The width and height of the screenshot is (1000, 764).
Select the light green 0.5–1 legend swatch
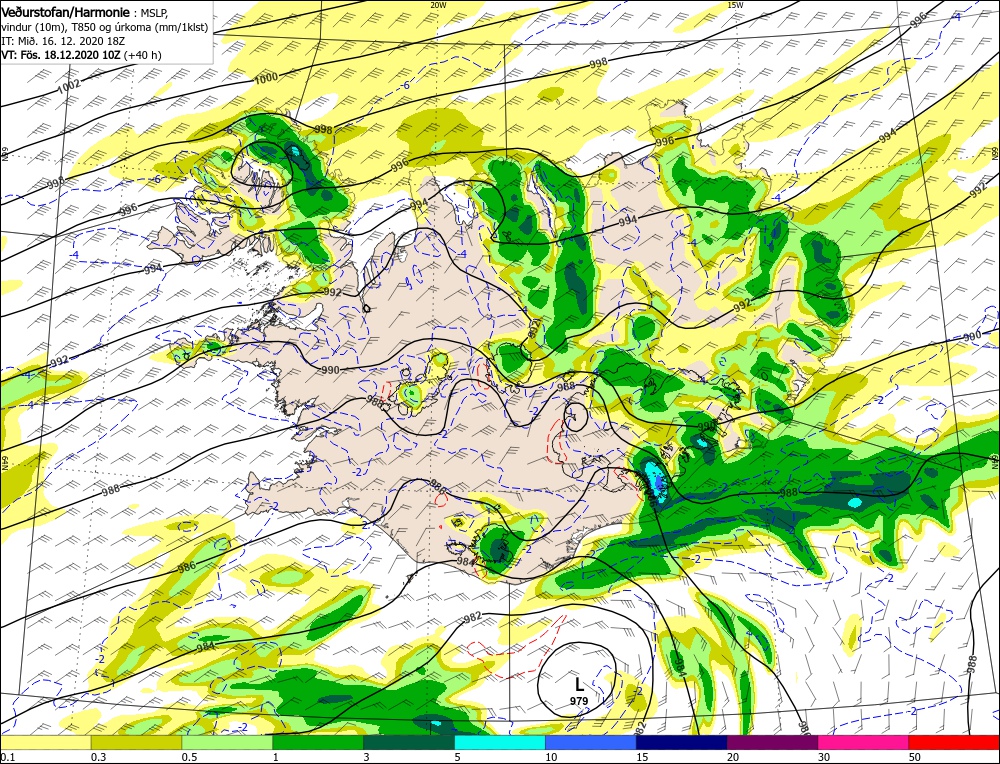[227, 742]
